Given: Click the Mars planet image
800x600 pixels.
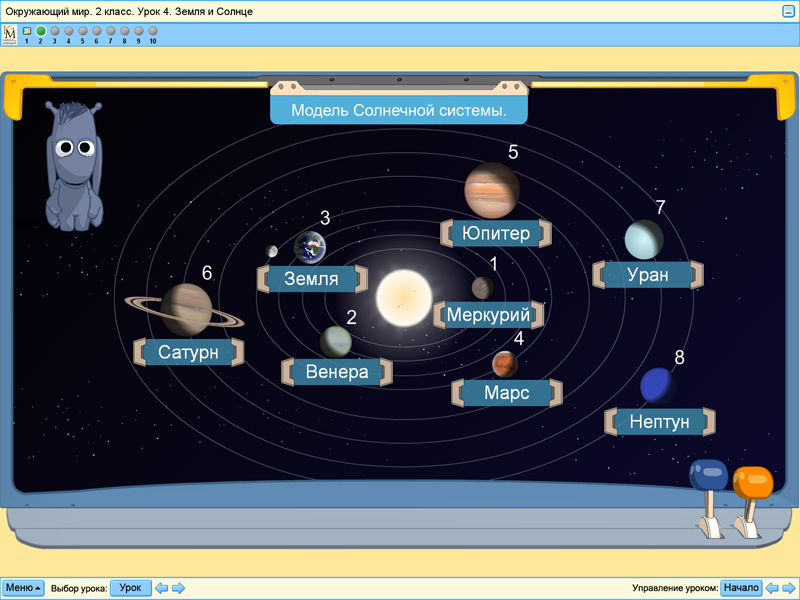Looking at the screenshot, I should click(x=505, y=364).
